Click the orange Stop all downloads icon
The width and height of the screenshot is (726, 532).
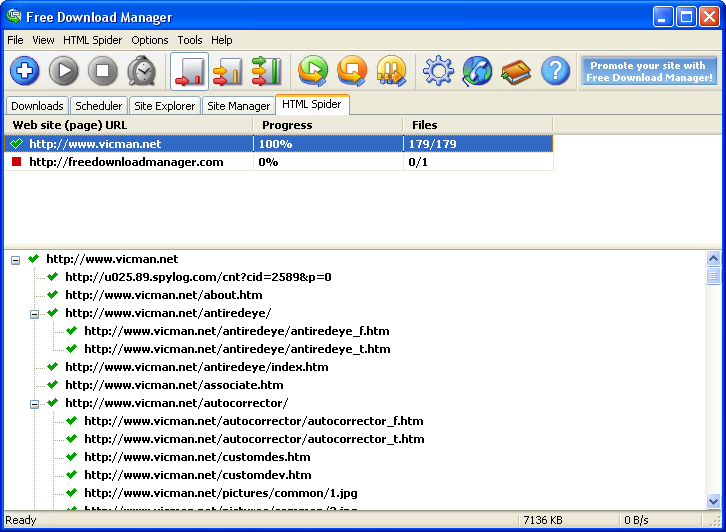tap(352, 71)
